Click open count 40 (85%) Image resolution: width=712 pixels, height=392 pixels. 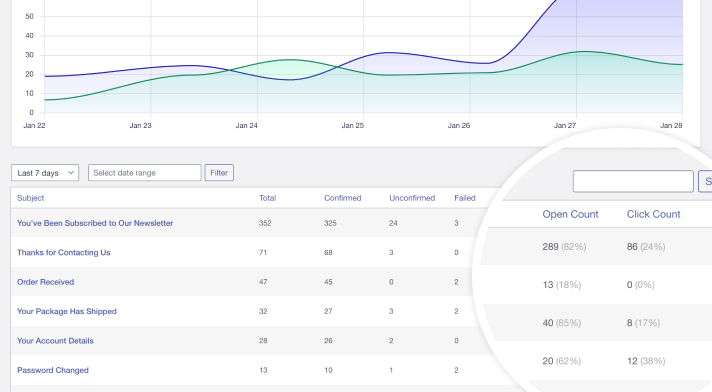click(562, 323)
